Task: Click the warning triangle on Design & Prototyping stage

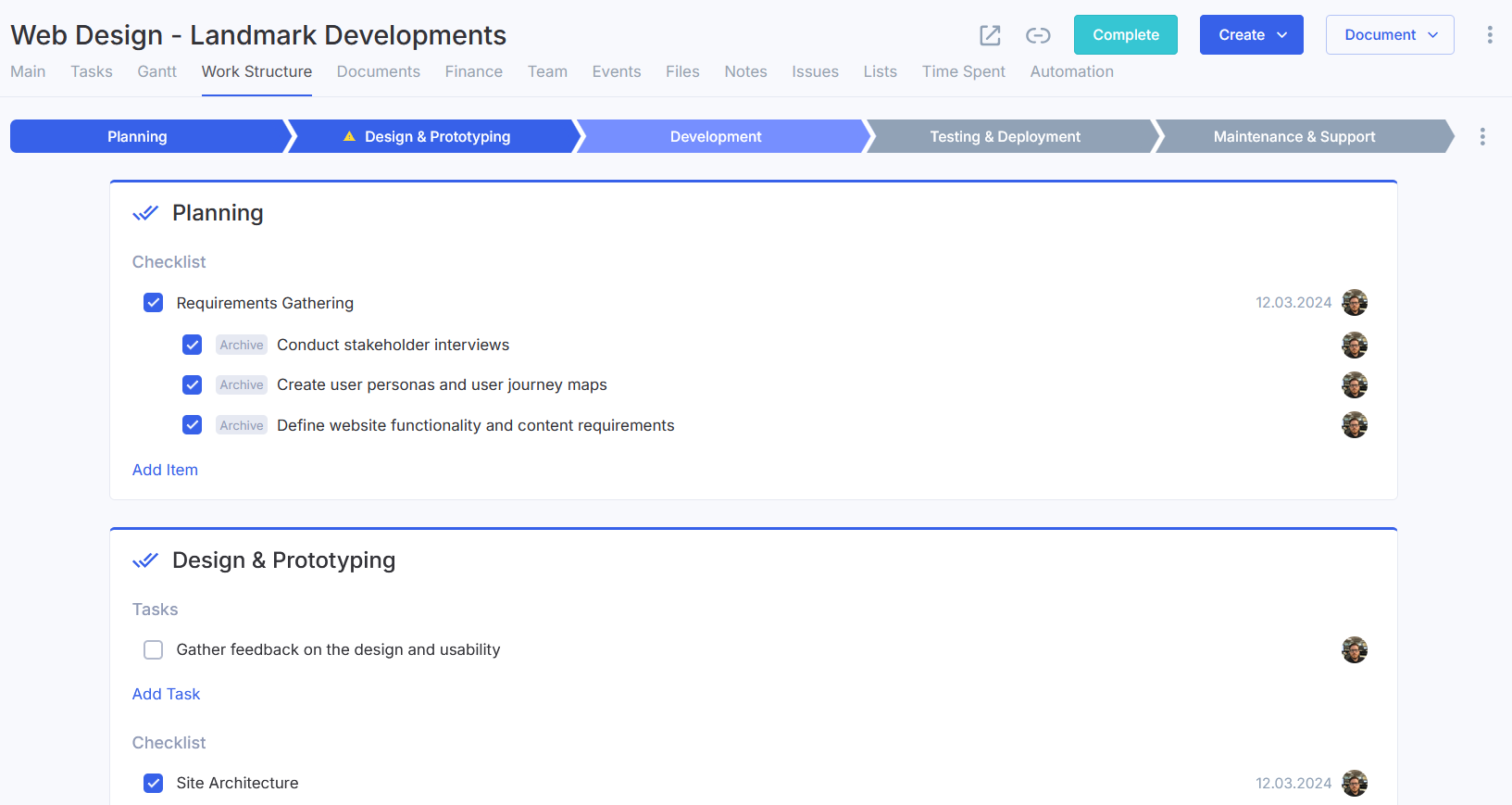Action: 349,137
